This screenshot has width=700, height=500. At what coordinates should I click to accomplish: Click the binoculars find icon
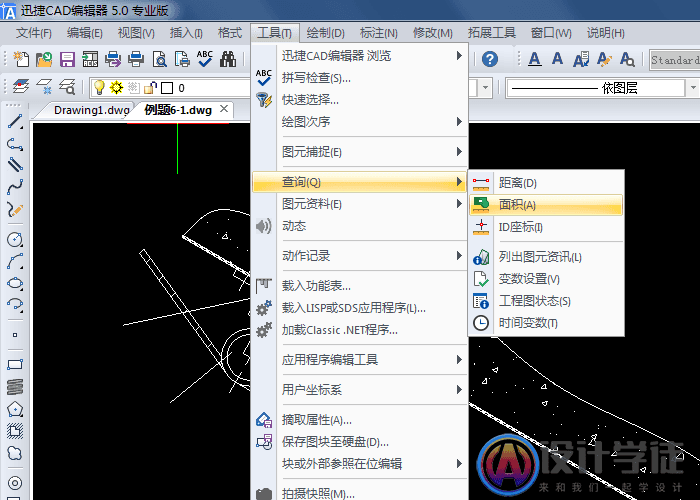228,59
